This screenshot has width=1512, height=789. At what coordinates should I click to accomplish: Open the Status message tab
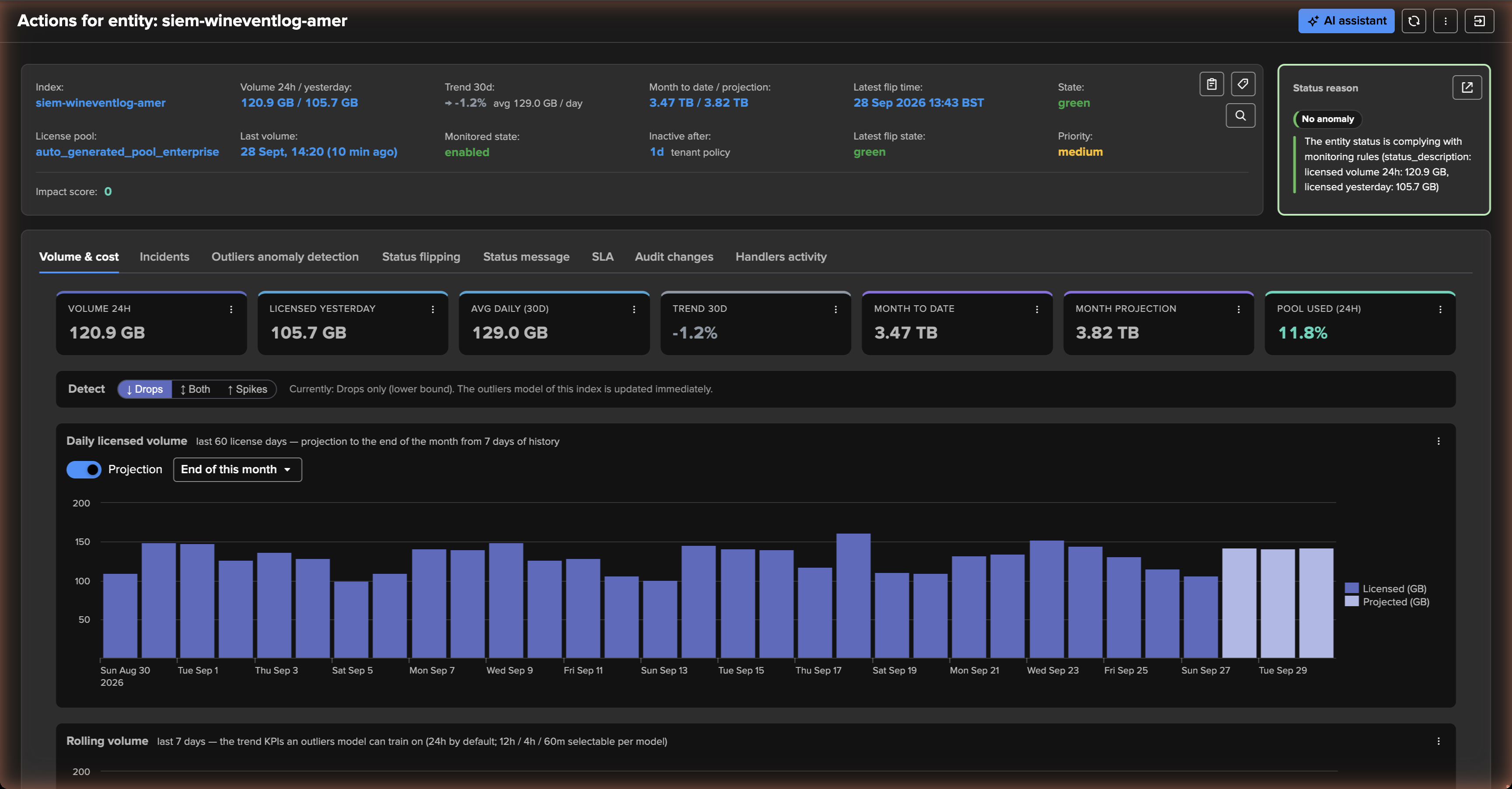point(526,257)
